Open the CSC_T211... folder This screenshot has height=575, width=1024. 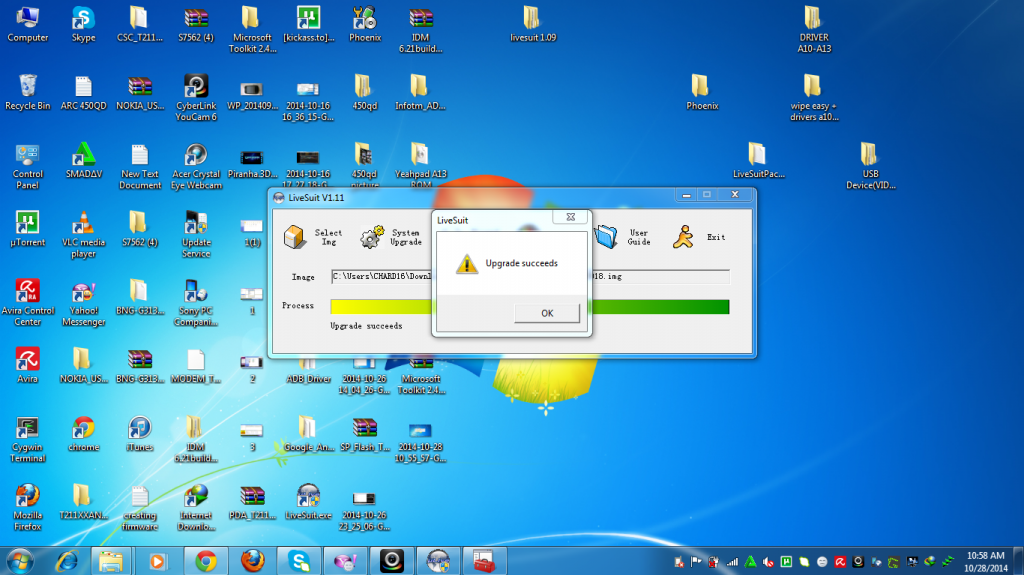point(139,25)
